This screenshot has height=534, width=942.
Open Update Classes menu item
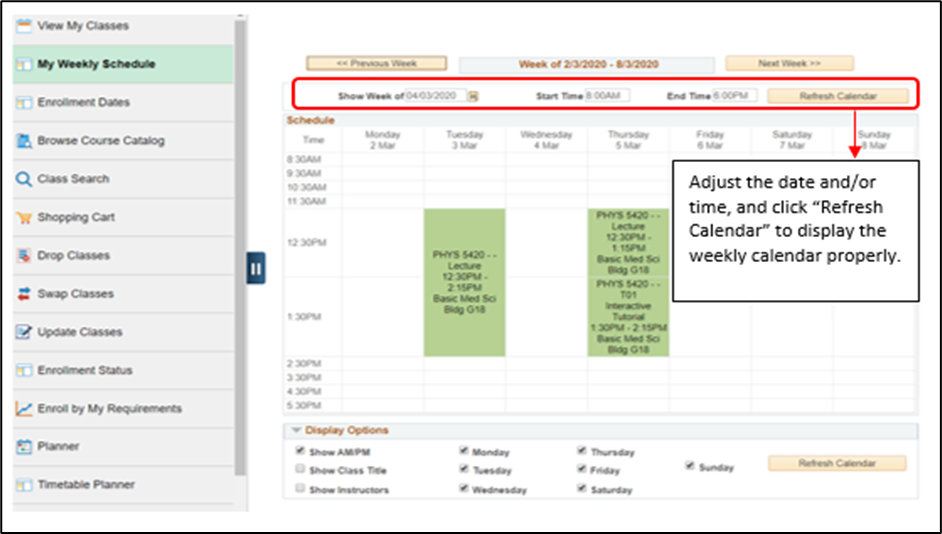click(x=123, y=332)
